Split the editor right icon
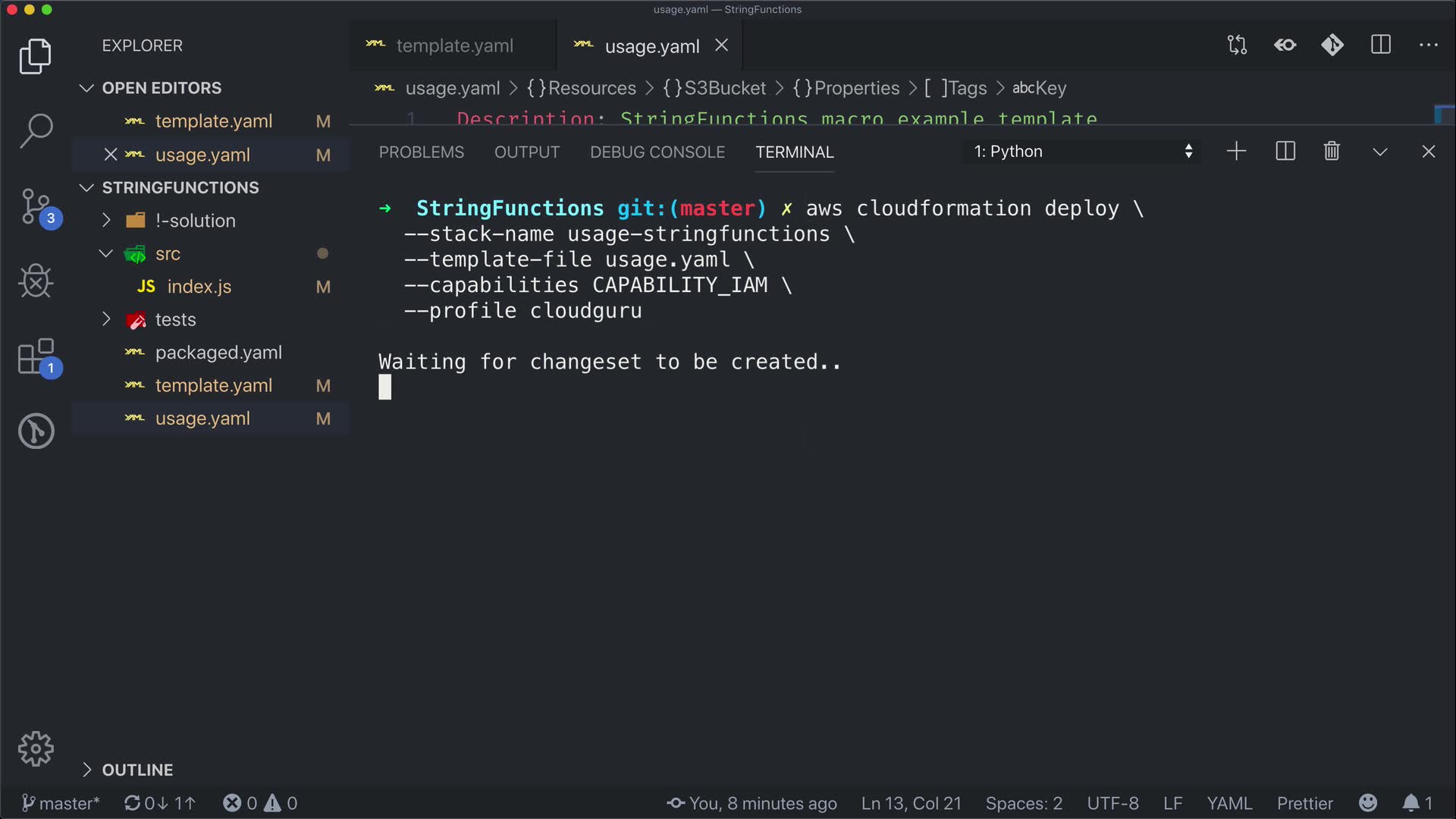Image resolution: width=1456 pixels, height=819 pixels. click(x=1381, y=45)
